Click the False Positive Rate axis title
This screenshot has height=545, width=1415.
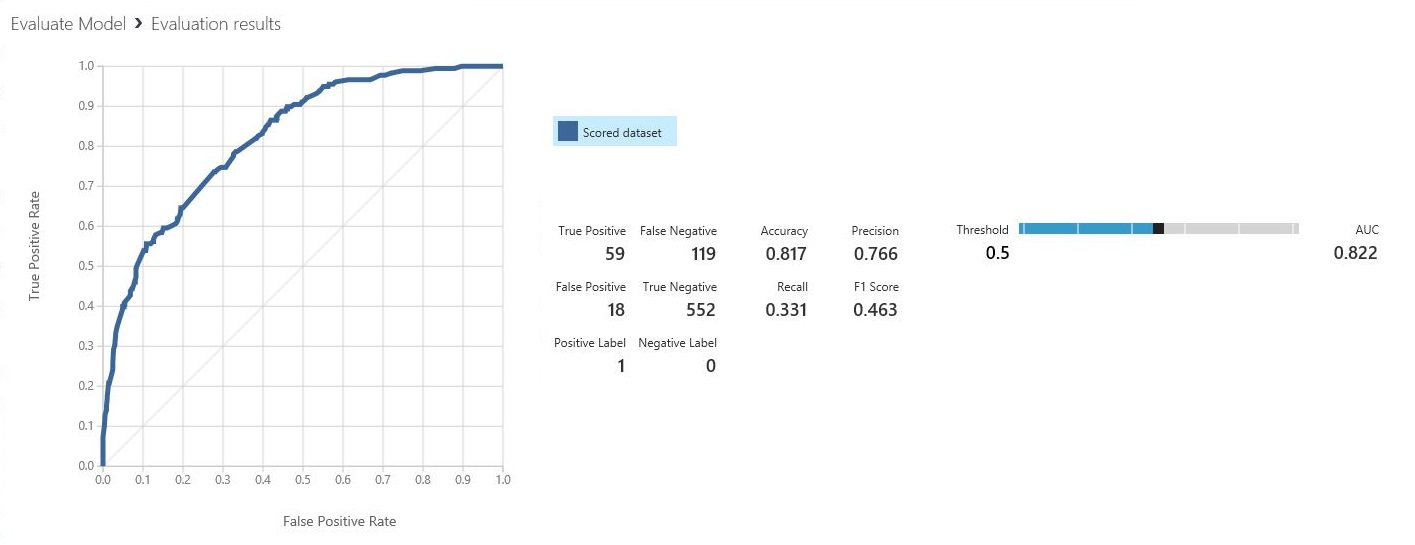(339, 521)
